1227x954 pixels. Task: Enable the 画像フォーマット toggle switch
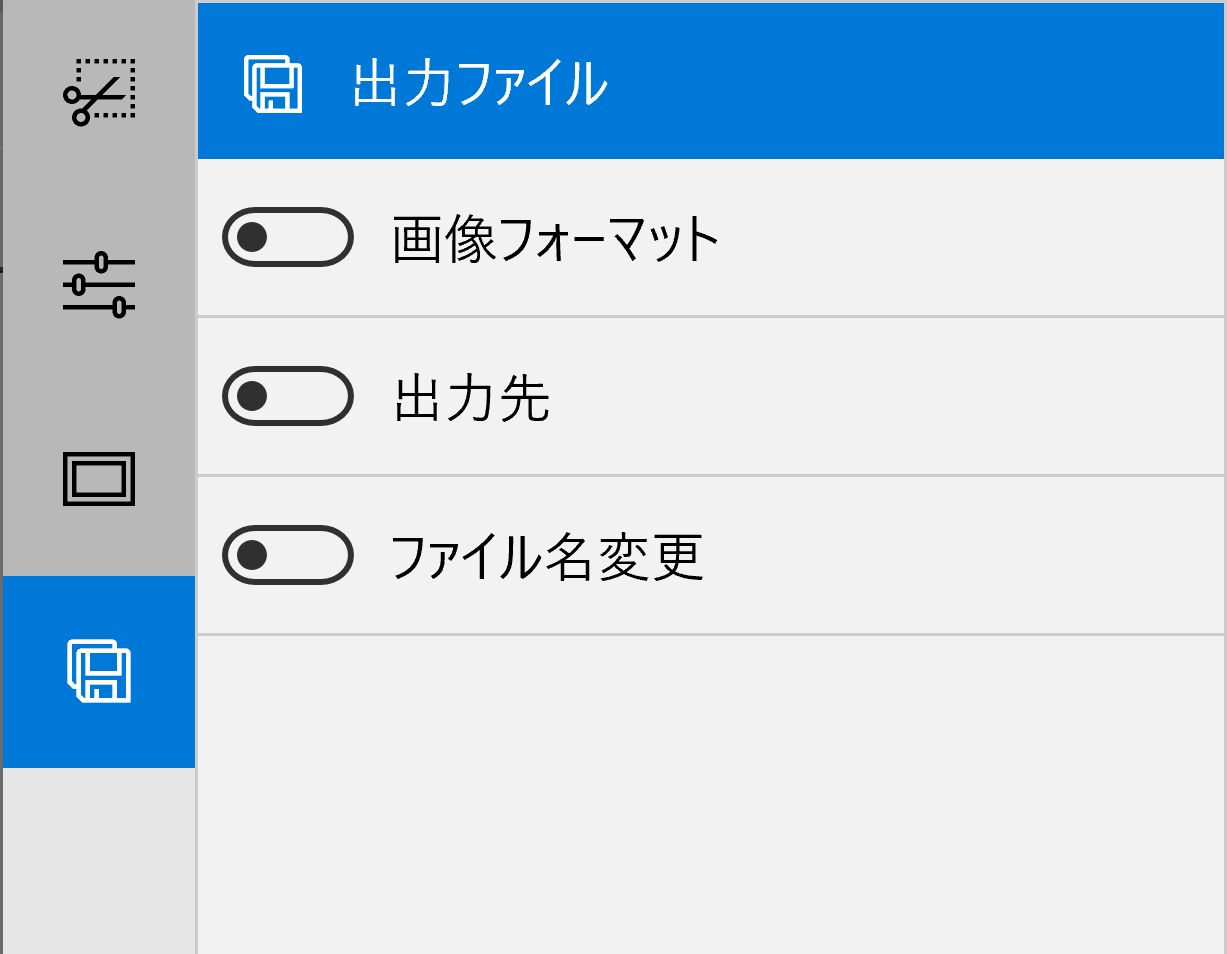288,237
